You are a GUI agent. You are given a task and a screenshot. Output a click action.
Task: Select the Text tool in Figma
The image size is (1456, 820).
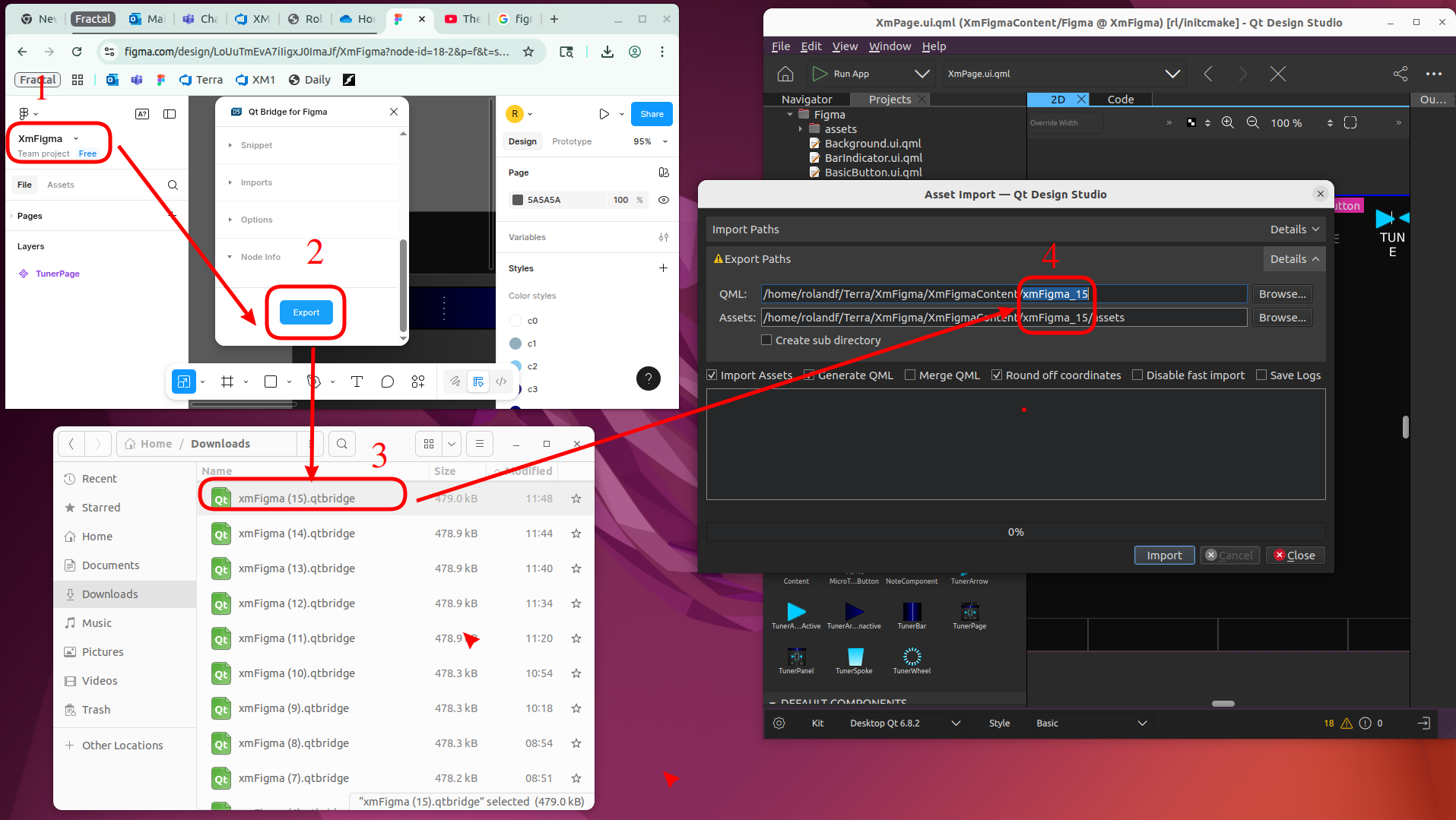(357, 382)
